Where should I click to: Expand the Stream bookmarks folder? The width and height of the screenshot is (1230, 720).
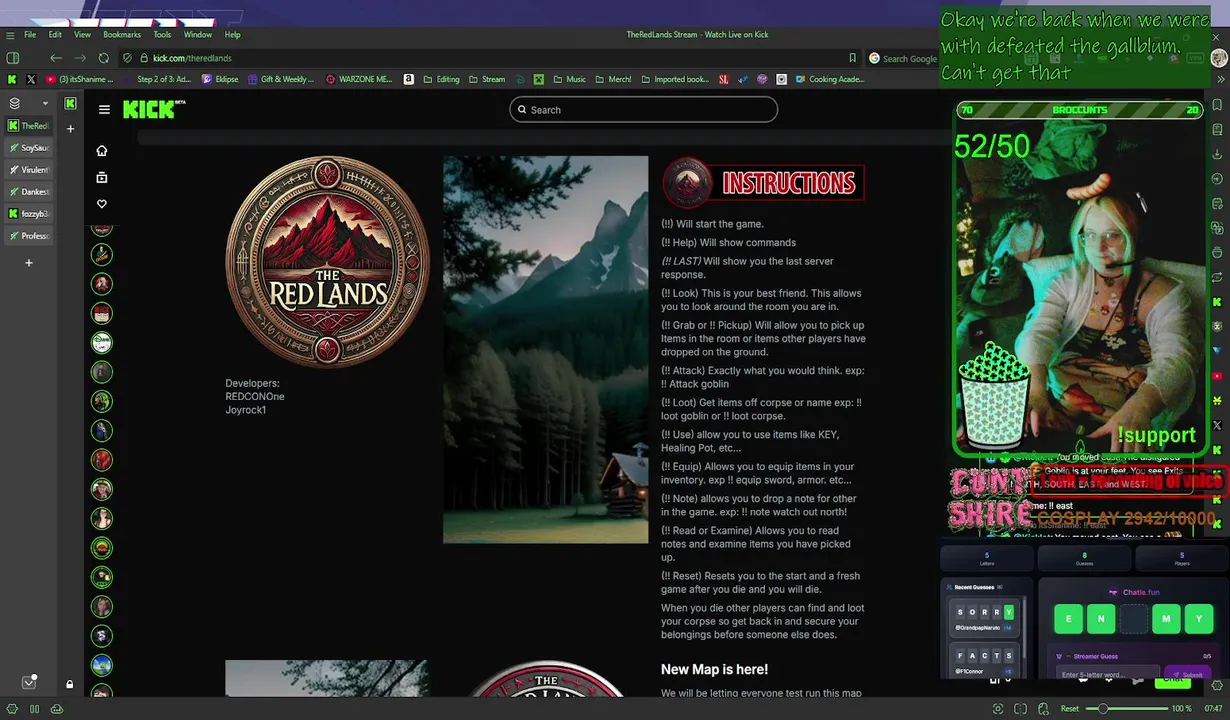tap(487, 79)
